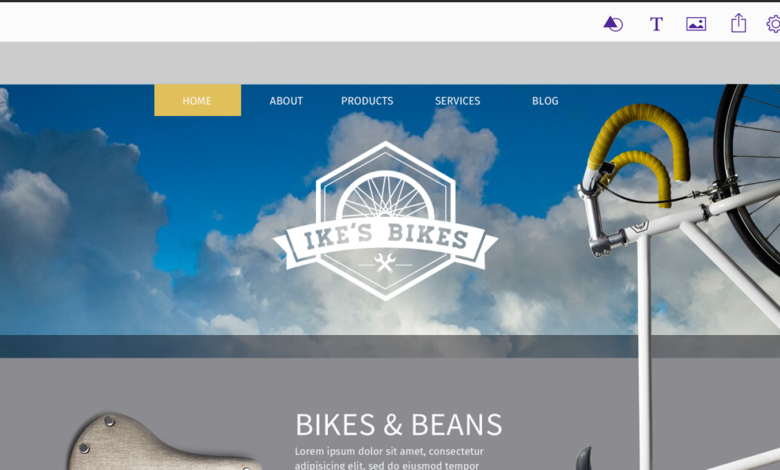Select the ABOUT nav item
The image size is (780, 470).
click(286, 101)
